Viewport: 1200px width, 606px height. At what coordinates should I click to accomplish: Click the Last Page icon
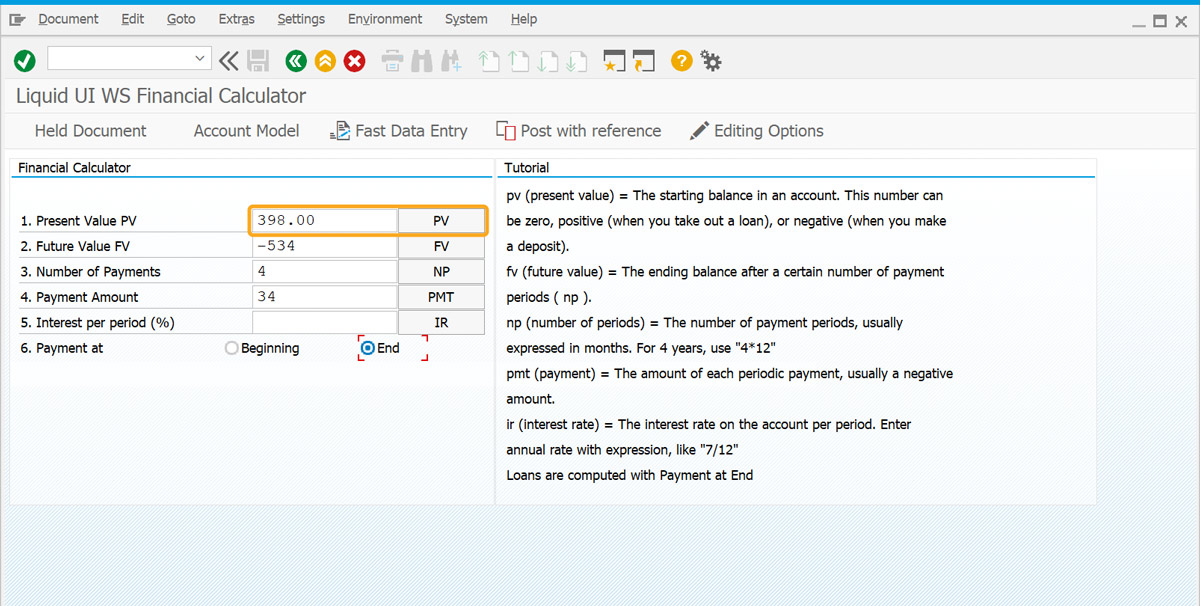point(575,61)
